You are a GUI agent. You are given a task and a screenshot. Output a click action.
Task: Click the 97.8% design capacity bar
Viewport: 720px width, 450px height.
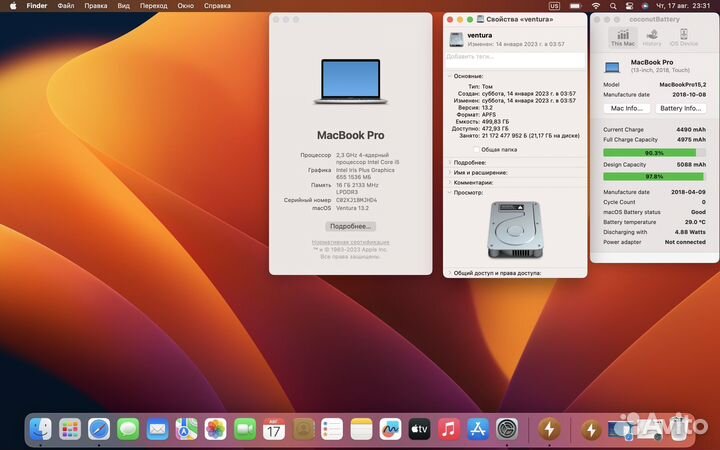[654, 177]
